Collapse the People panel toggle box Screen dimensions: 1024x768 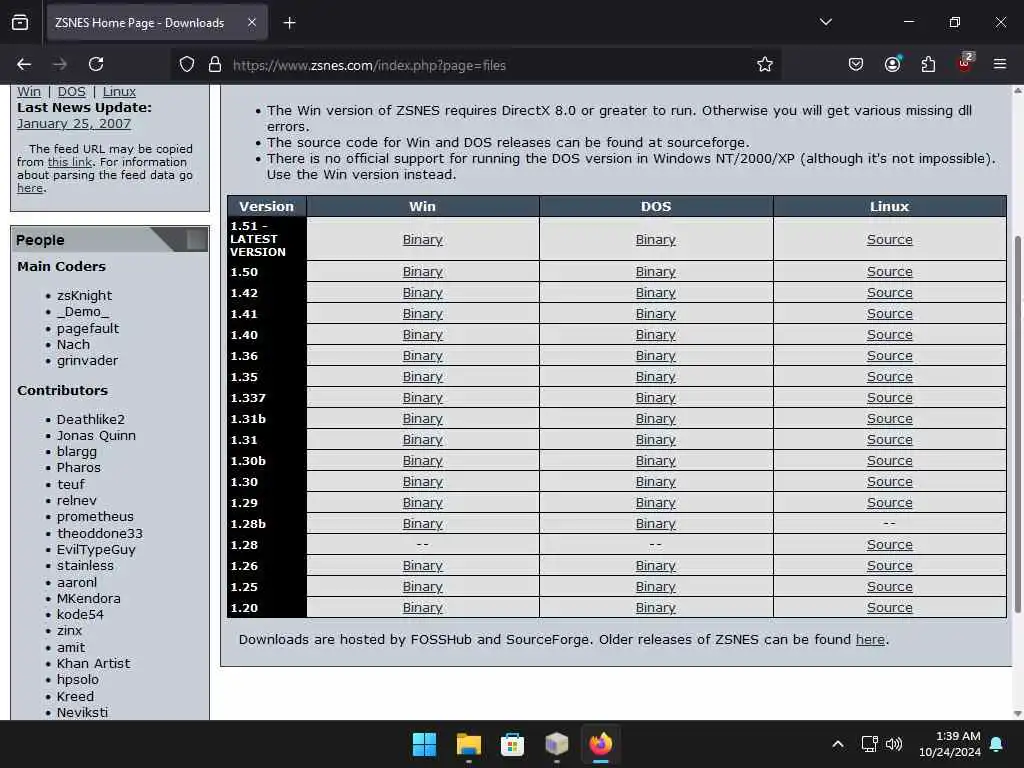(196, 240)
